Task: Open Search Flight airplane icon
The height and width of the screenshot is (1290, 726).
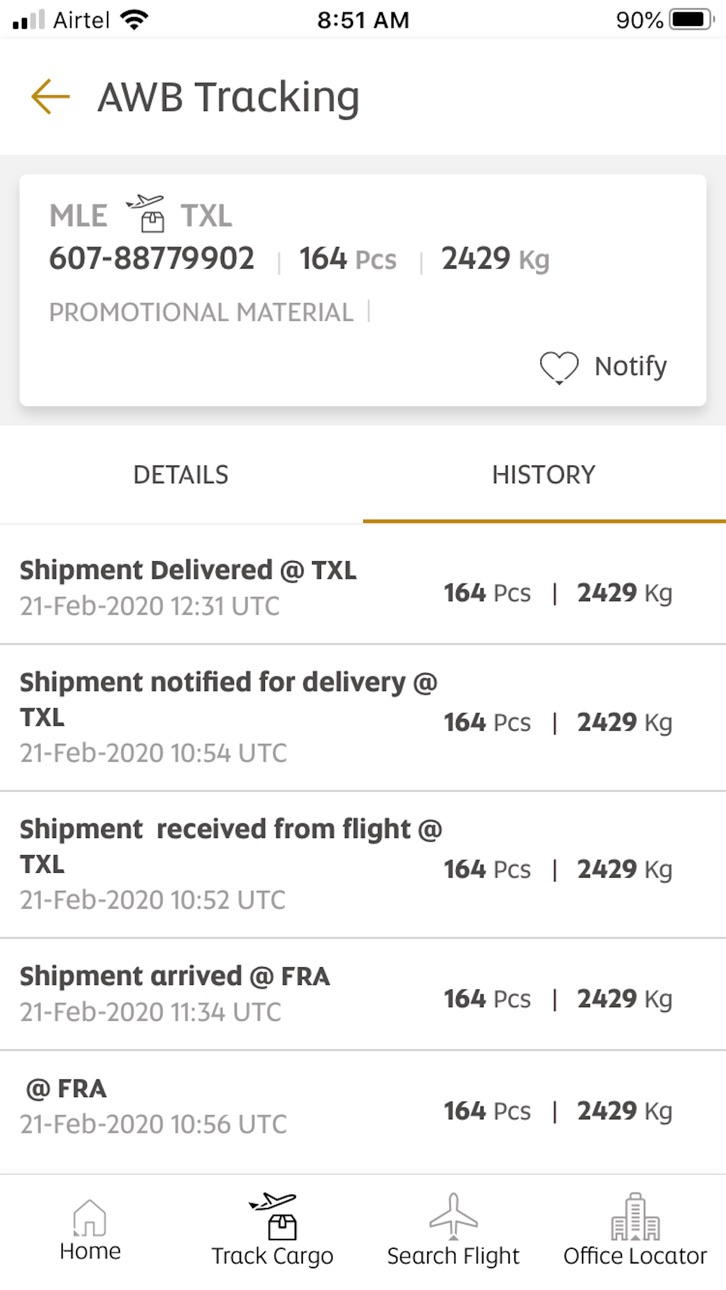Action: click(x=453, y=1215)
